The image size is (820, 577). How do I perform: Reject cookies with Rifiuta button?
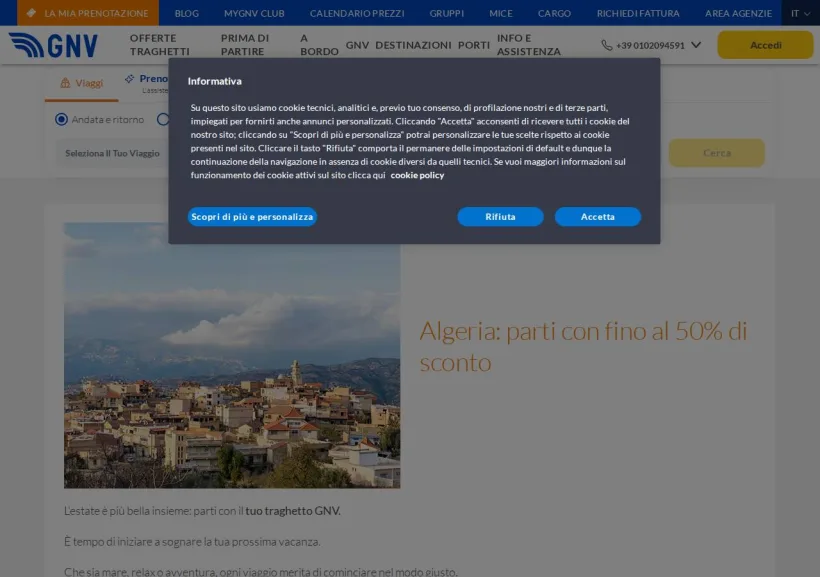(x=500, y=217)
